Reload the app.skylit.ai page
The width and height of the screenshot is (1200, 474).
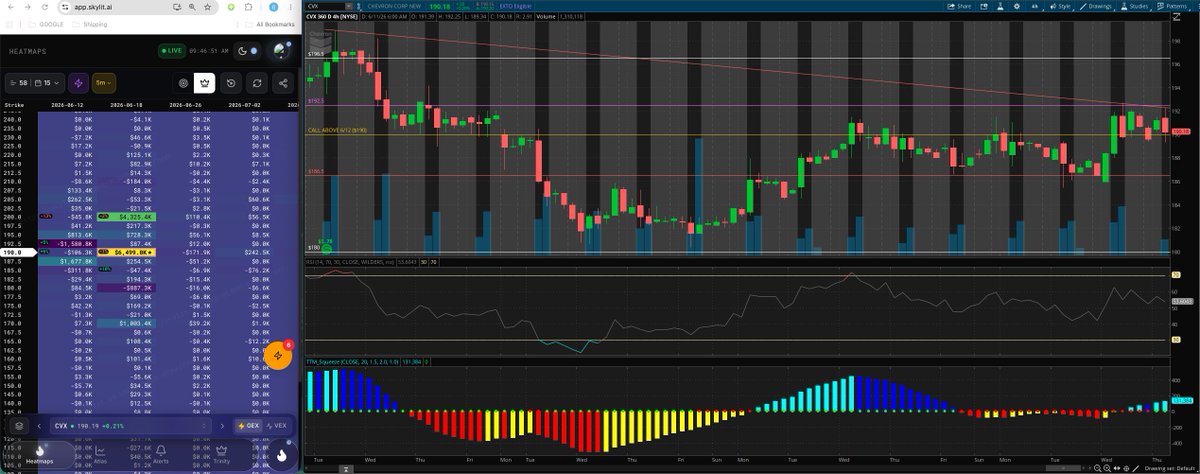pyautogui.click(x=45, y=7)
